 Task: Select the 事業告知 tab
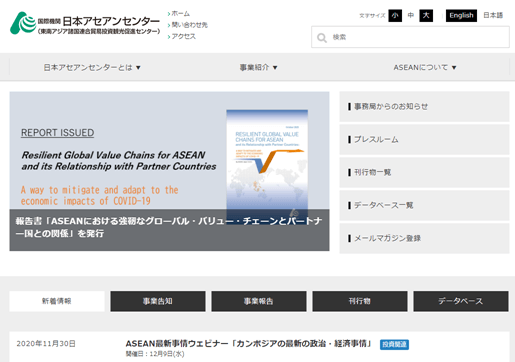click(x=158, y=301)
